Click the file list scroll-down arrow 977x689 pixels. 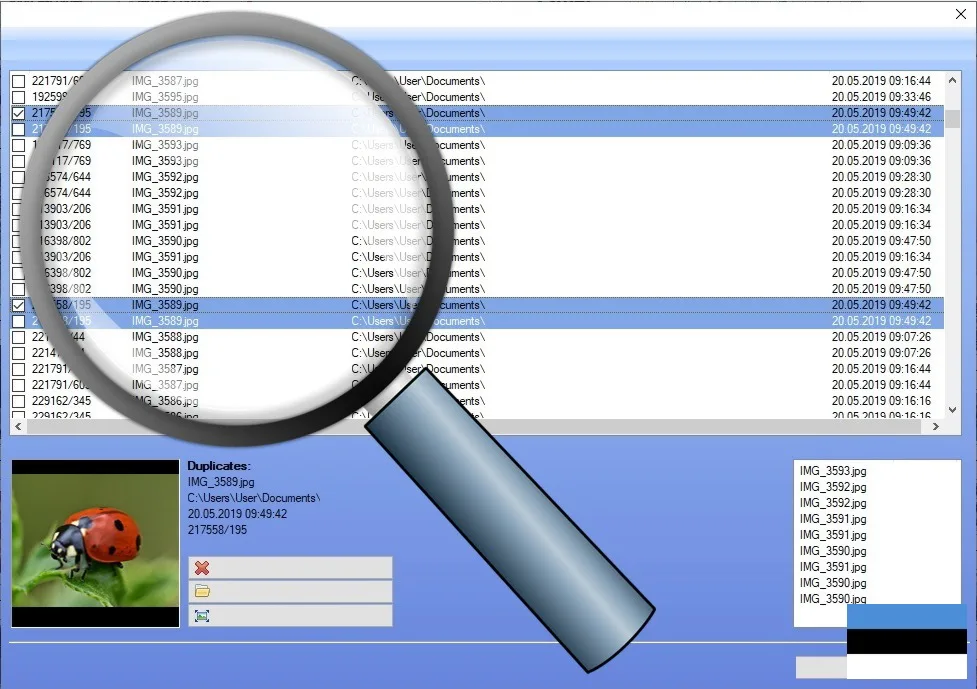[953, 410]
